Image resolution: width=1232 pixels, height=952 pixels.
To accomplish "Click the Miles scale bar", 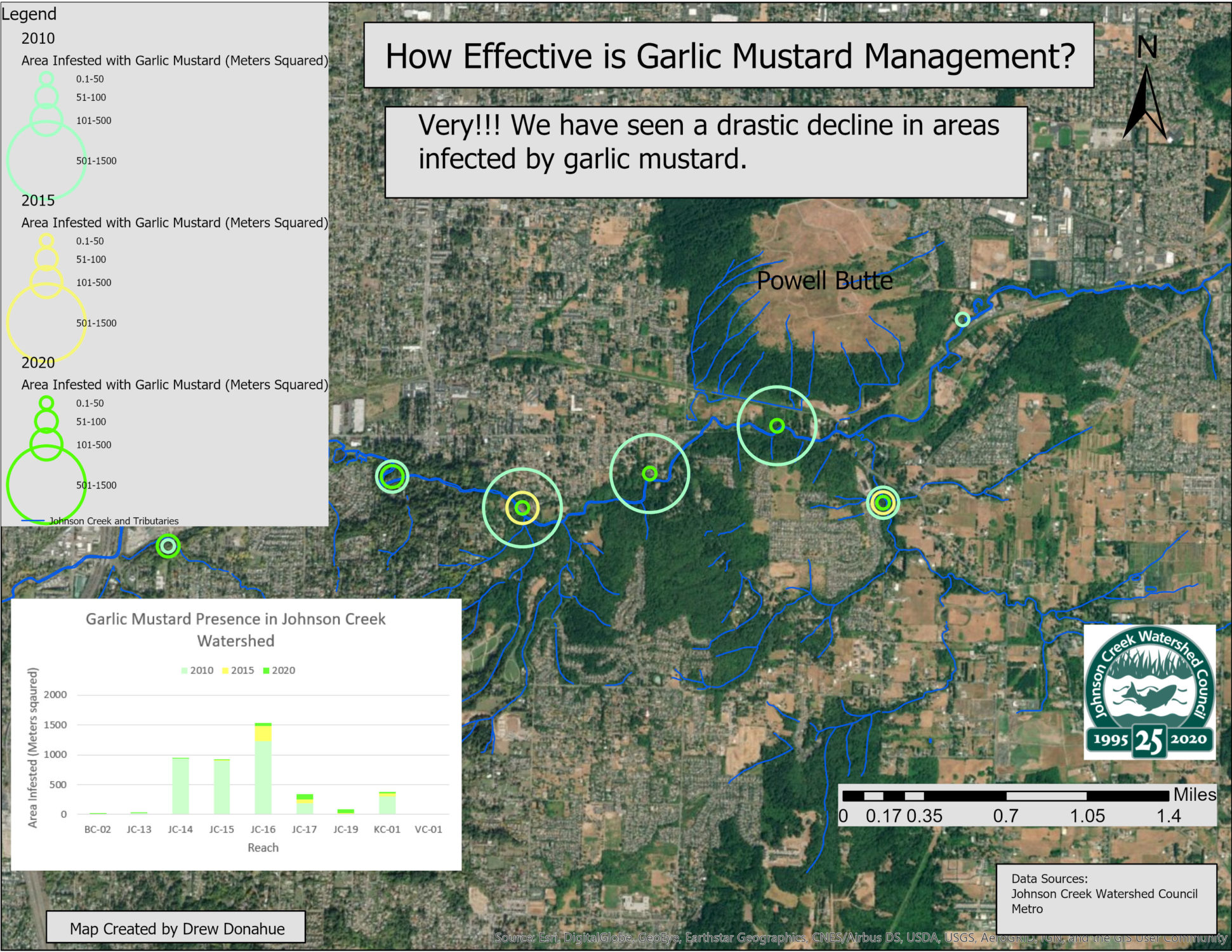I will click(1005, 796).
